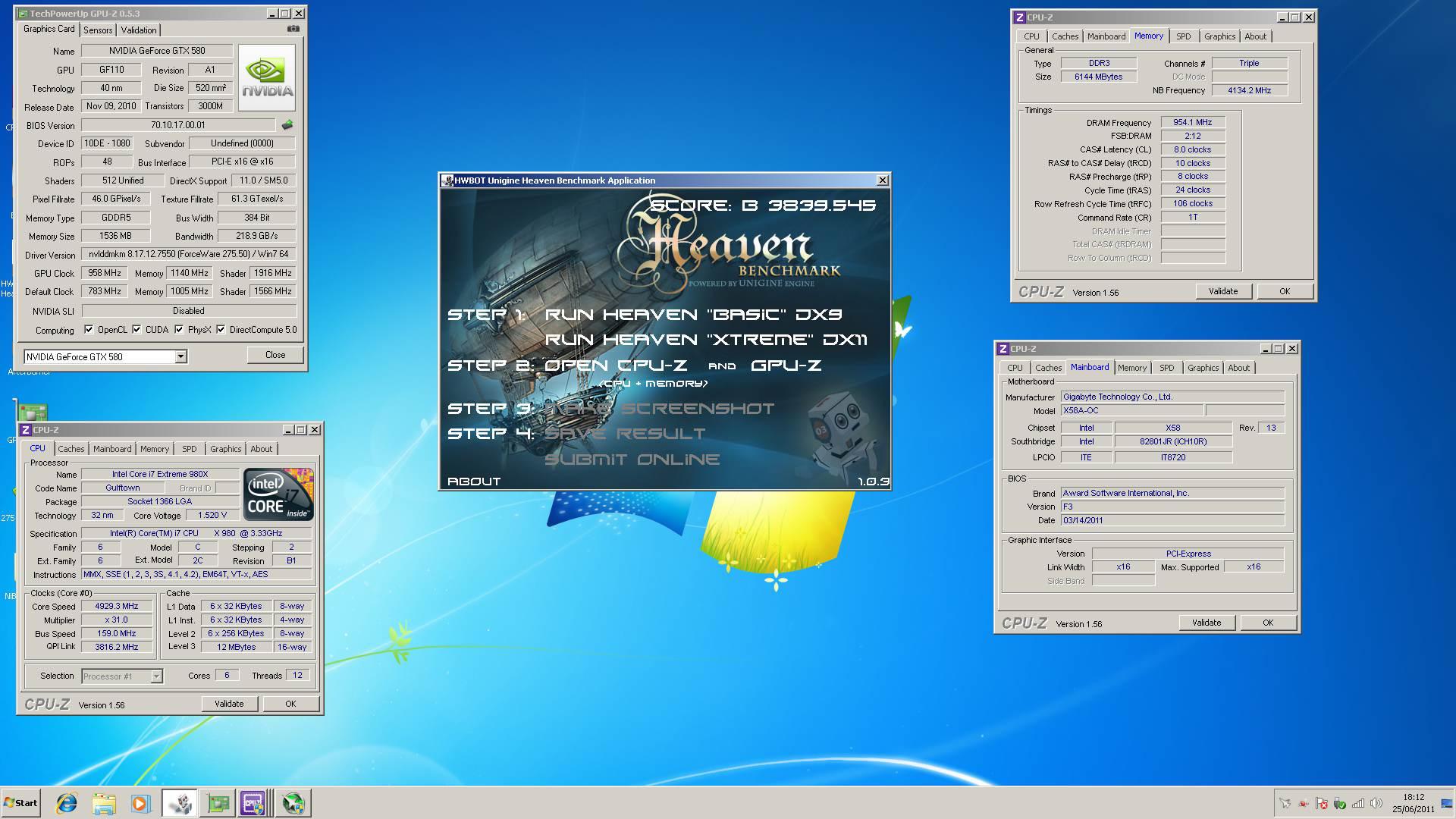Click the GPU Clock 958 MHz value
Viewport: 1456px width, 819px height.
tap(105, 273)
